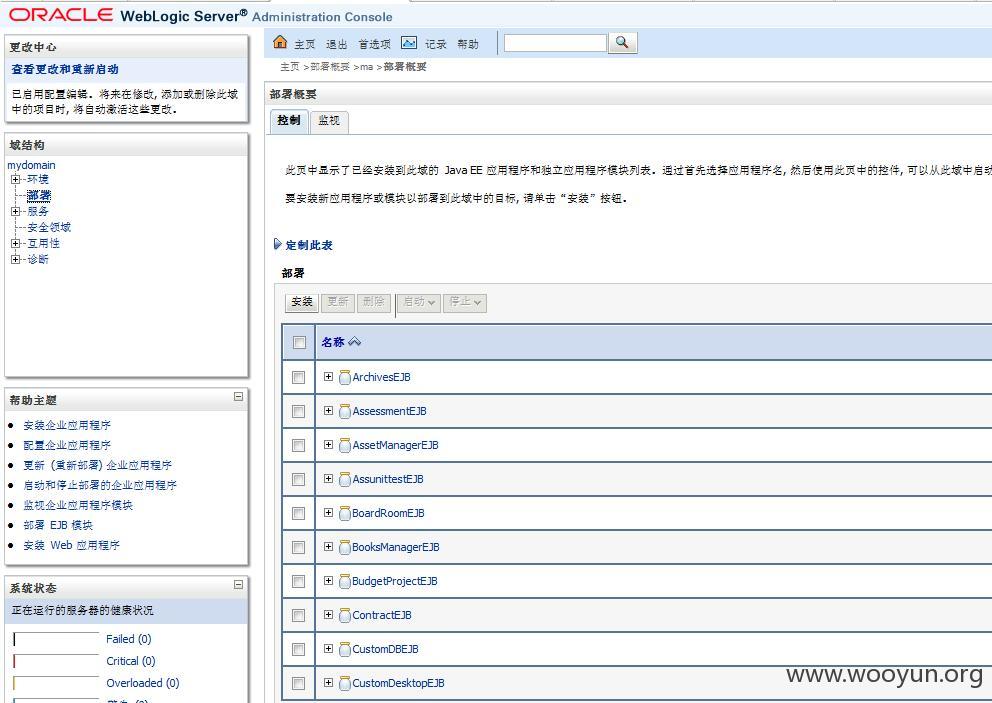Click 主页 in the top toolbar
Image resolution: width=992 pixels, height=703 pixels.
point(305,44)
